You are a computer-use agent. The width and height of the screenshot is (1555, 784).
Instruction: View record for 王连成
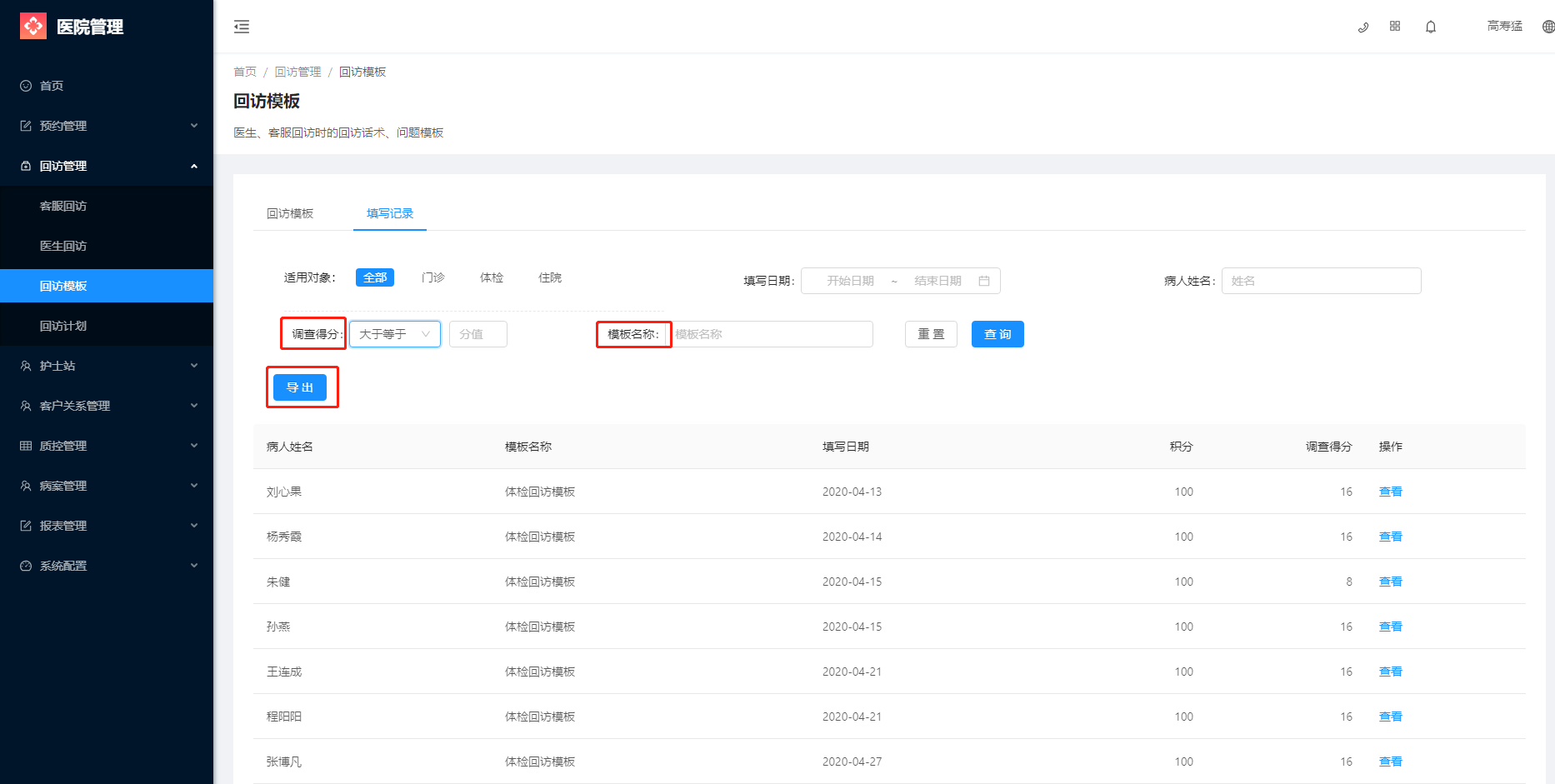point(1390,672)
